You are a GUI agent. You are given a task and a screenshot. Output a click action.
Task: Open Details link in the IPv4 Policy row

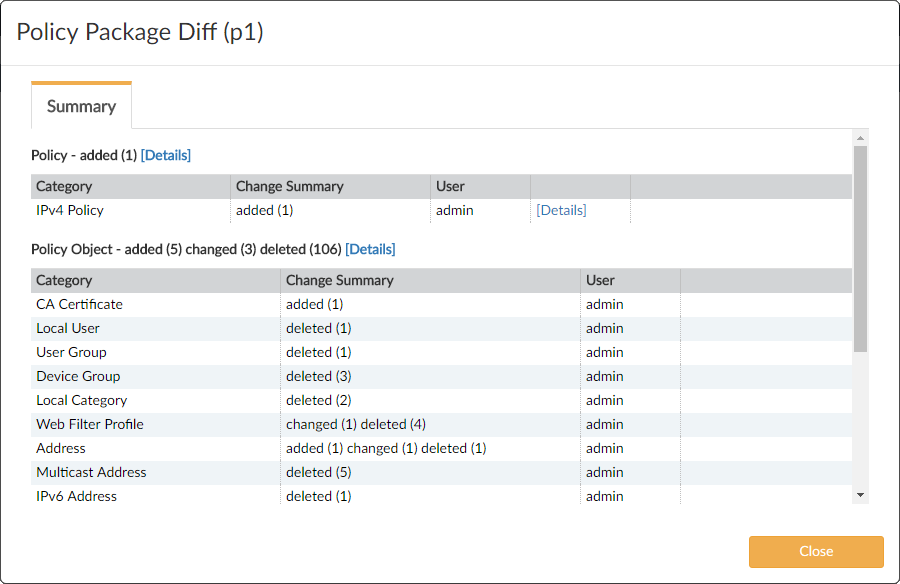(x=561, y=210)
